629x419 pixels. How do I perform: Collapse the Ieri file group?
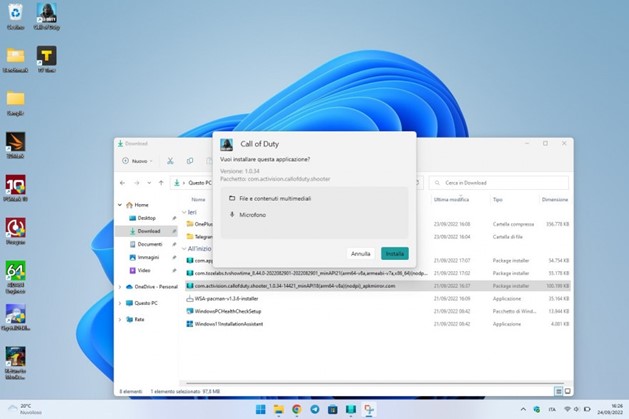click(184, 212)
